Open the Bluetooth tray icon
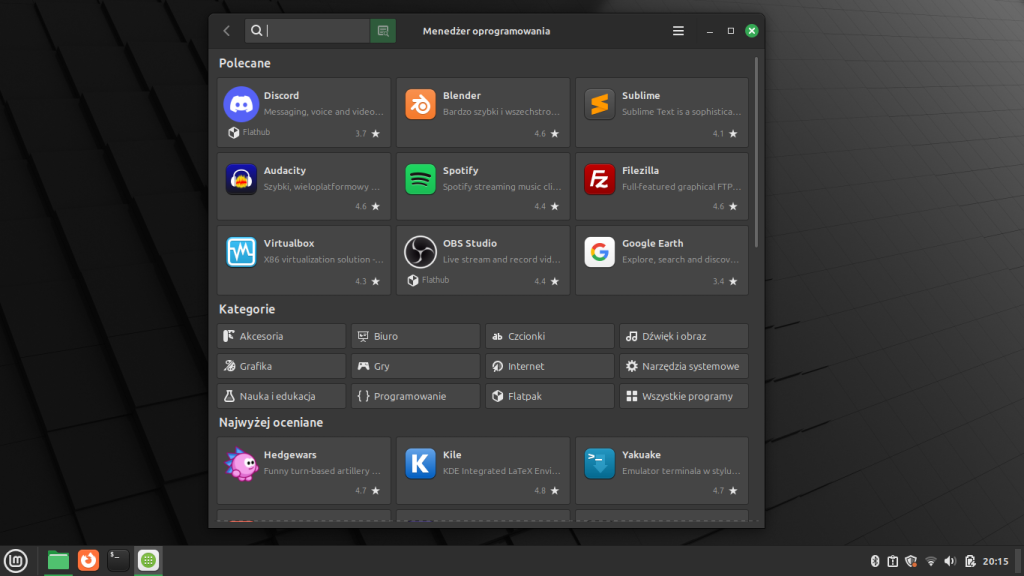 (875, 561)
